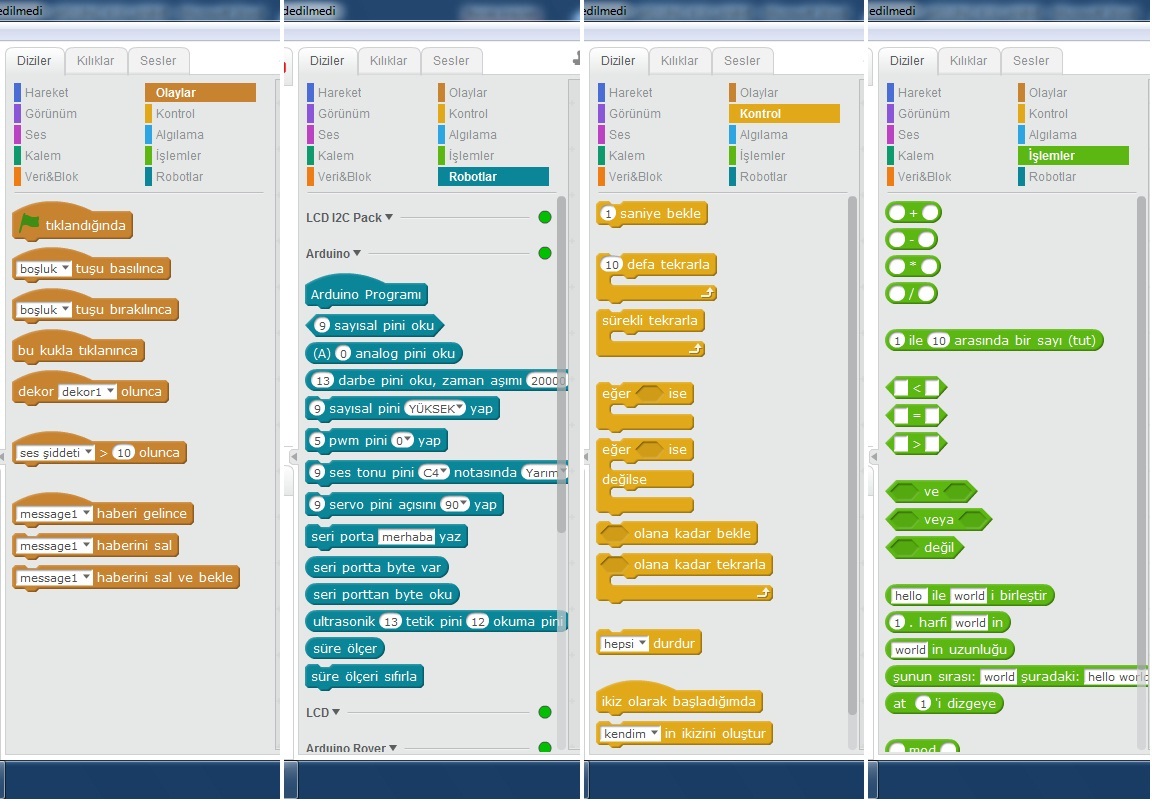
Task: Toggle the green indicator beside LCD I2C Pack
Action: click(545, 217)
